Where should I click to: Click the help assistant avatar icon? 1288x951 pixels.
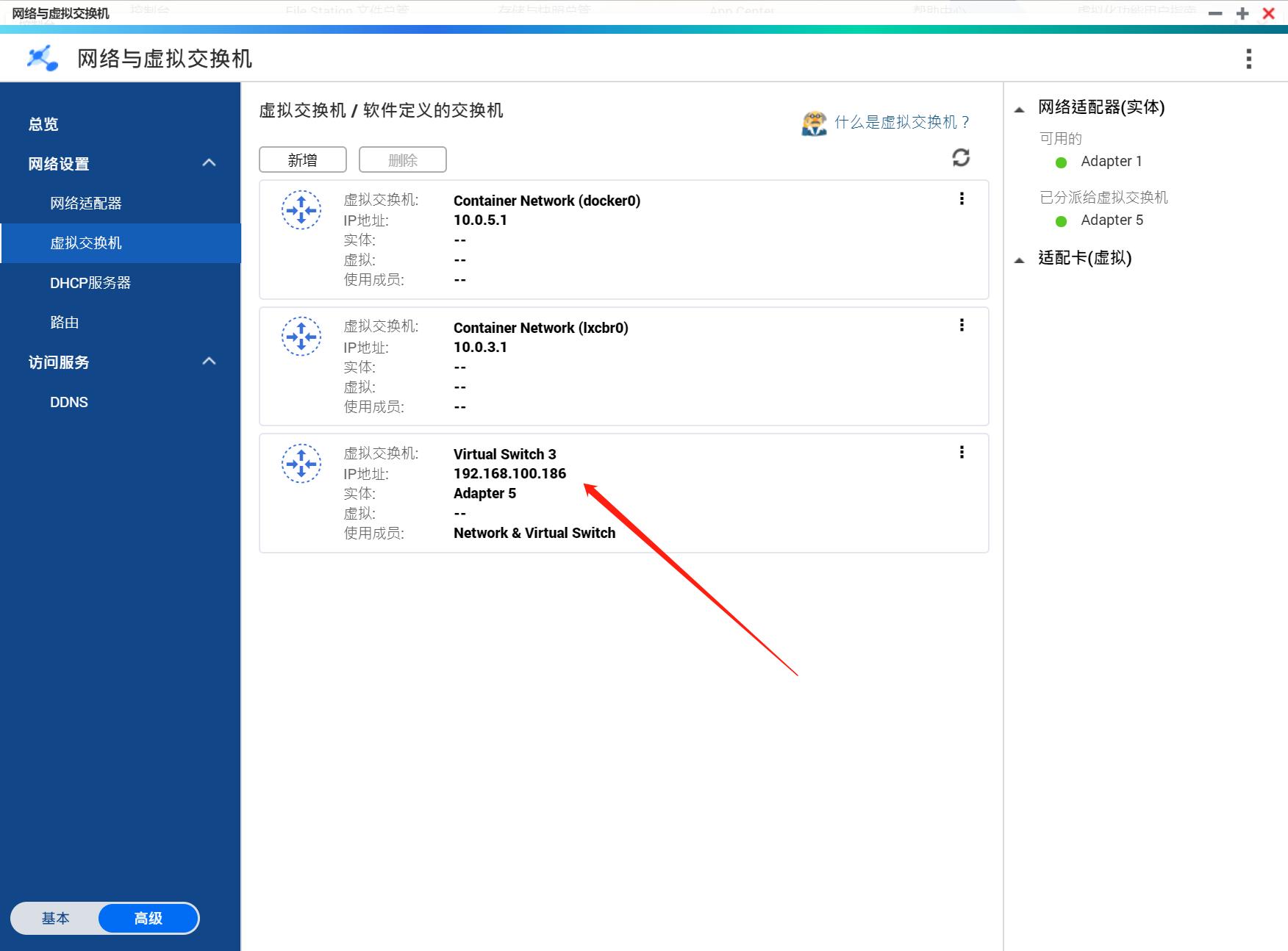pyautogui.click(x=815, y=122)
